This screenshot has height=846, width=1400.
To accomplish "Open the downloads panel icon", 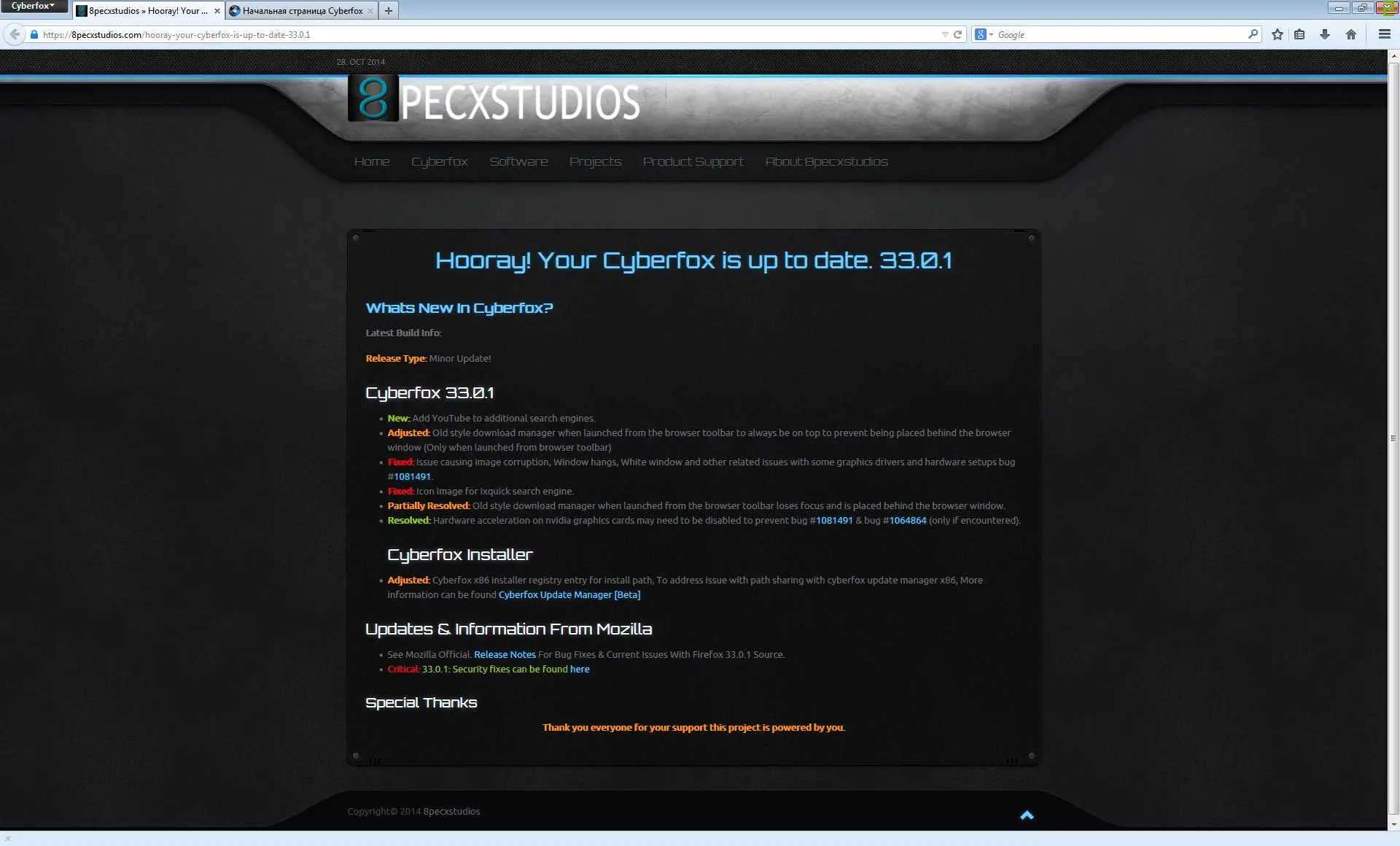I will [x=1326, y=34].
